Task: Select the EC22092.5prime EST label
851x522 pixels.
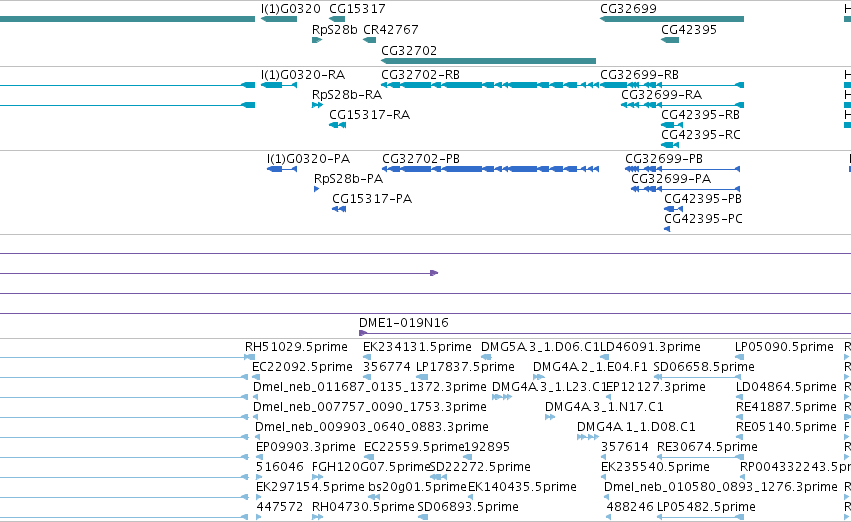Action: tap(302, 367)
